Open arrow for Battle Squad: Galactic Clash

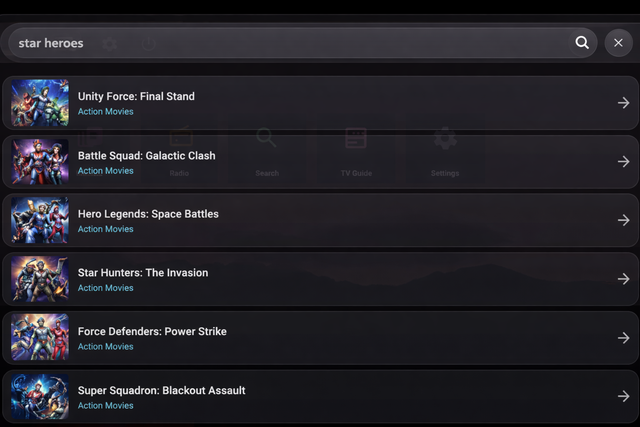point(623,162)
